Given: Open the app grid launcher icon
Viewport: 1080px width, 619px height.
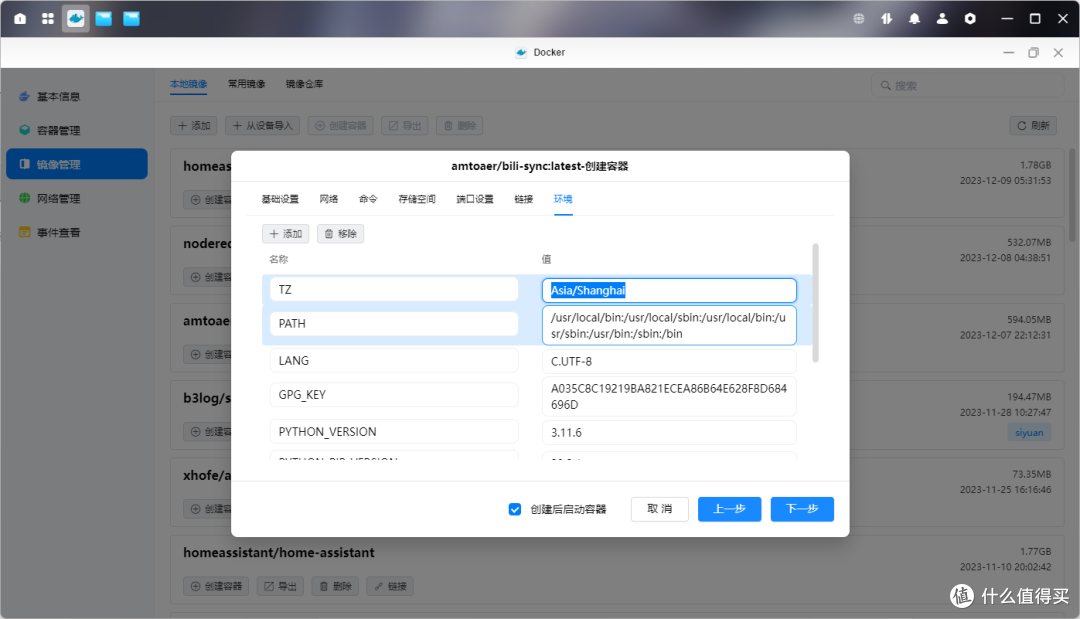Looking at the screenshot, I should [x=48, y=19].
